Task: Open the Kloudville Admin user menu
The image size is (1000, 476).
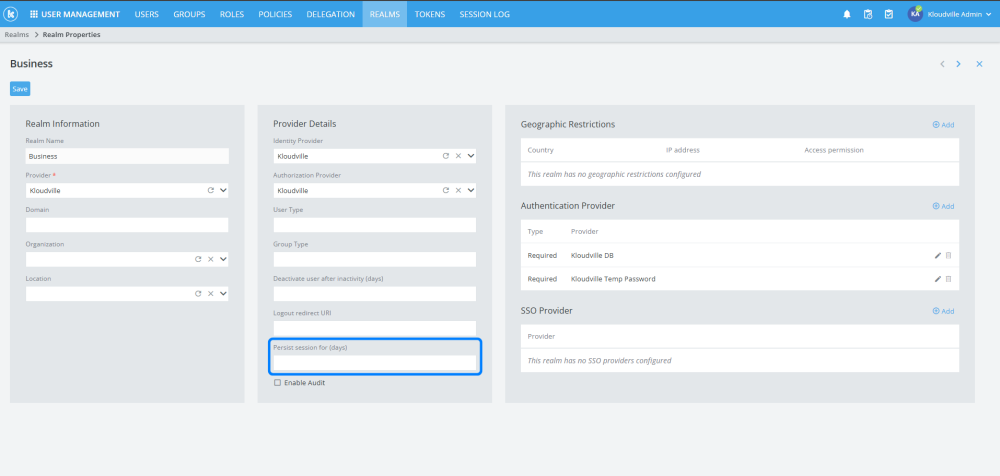Action: point(960,14)
